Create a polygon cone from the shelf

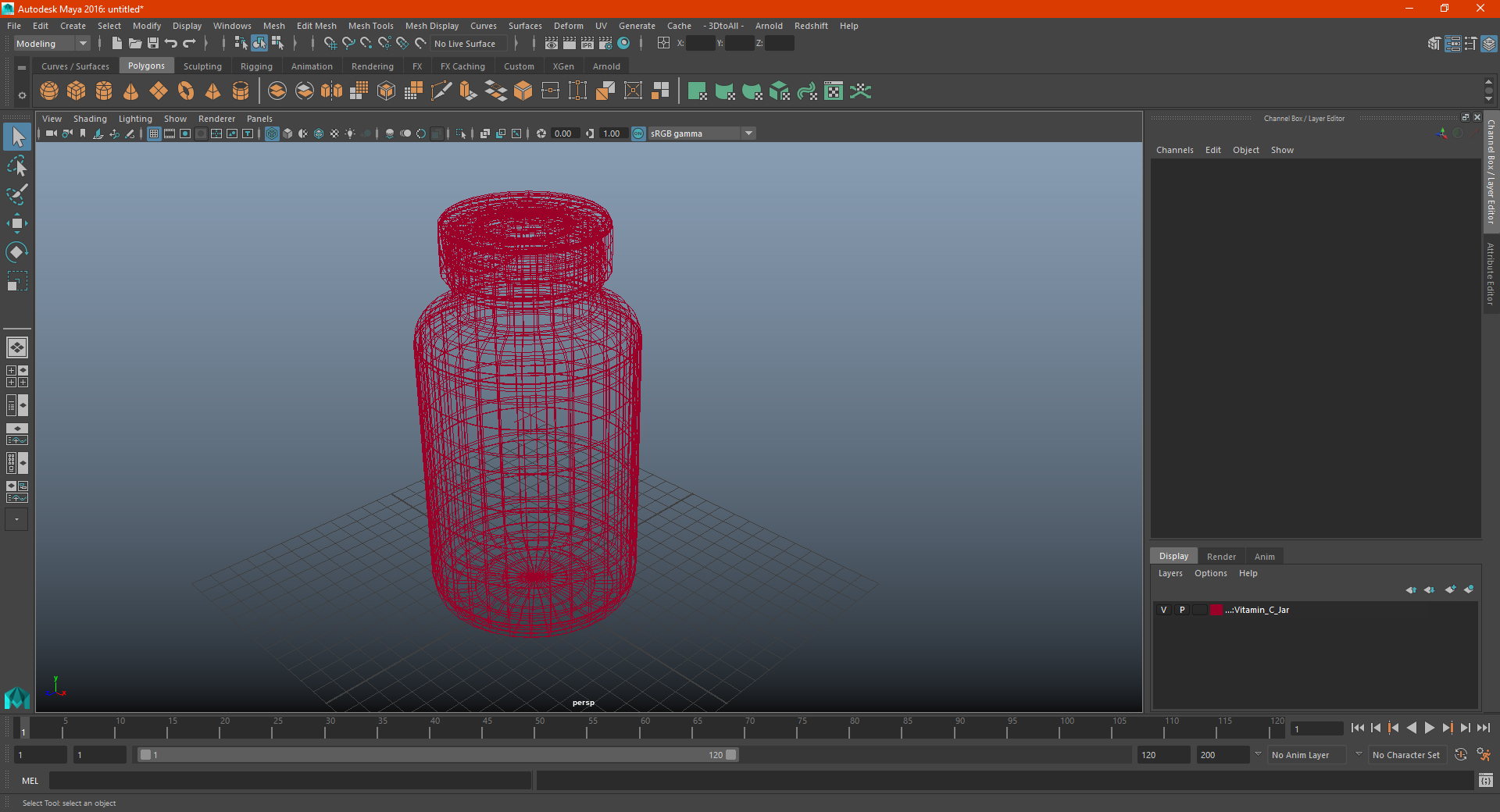[x=131, y=91]
